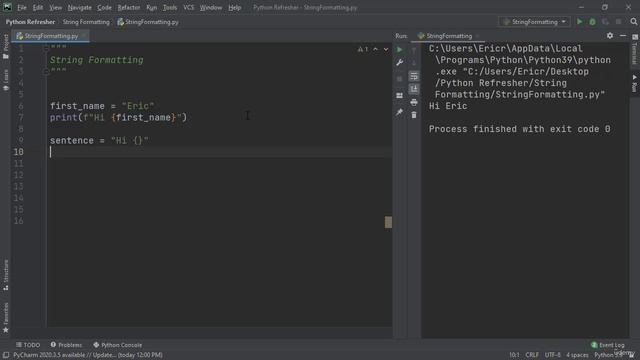Run StringFormatting with the main toolbar play button

[x=579, y=22]
